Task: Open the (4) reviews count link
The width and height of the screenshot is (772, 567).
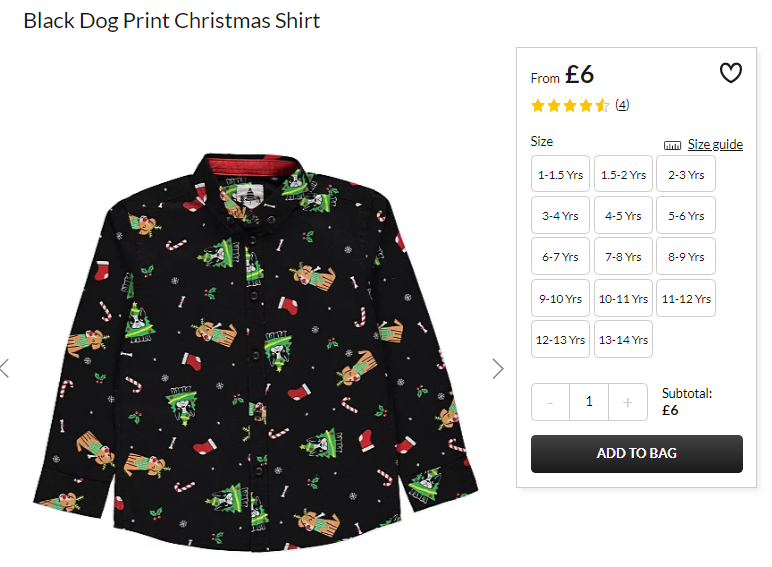Action: click(622, 105)
